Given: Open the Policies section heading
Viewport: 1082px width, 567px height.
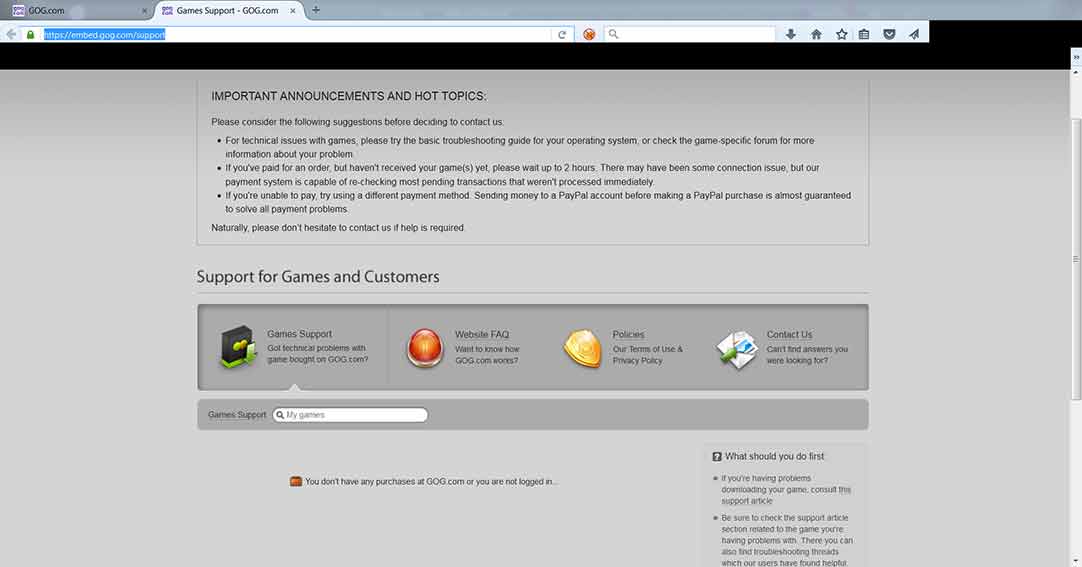Looking at the screenshot, I should 628,334.
